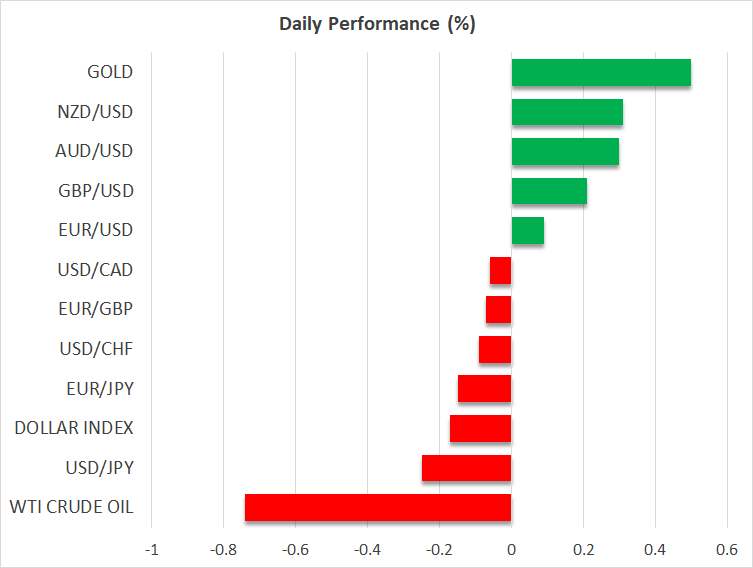The width and height of the screenshot is (753, 568).
Task: Select the EUR/JPY red bar
Action: click(x=485, y=389)
